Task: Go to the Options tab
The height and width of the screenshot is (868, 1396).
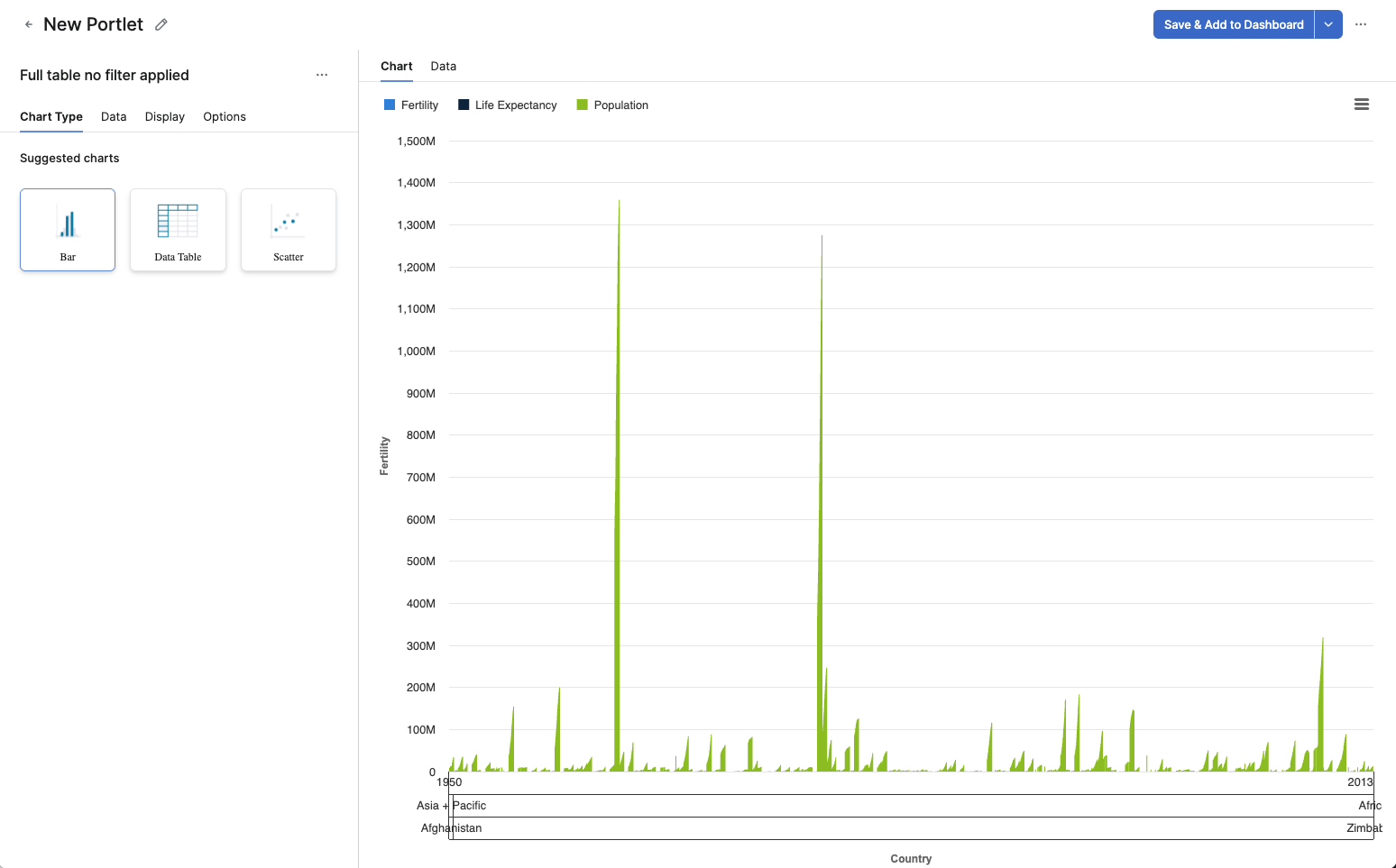Action: coord(225,117)
